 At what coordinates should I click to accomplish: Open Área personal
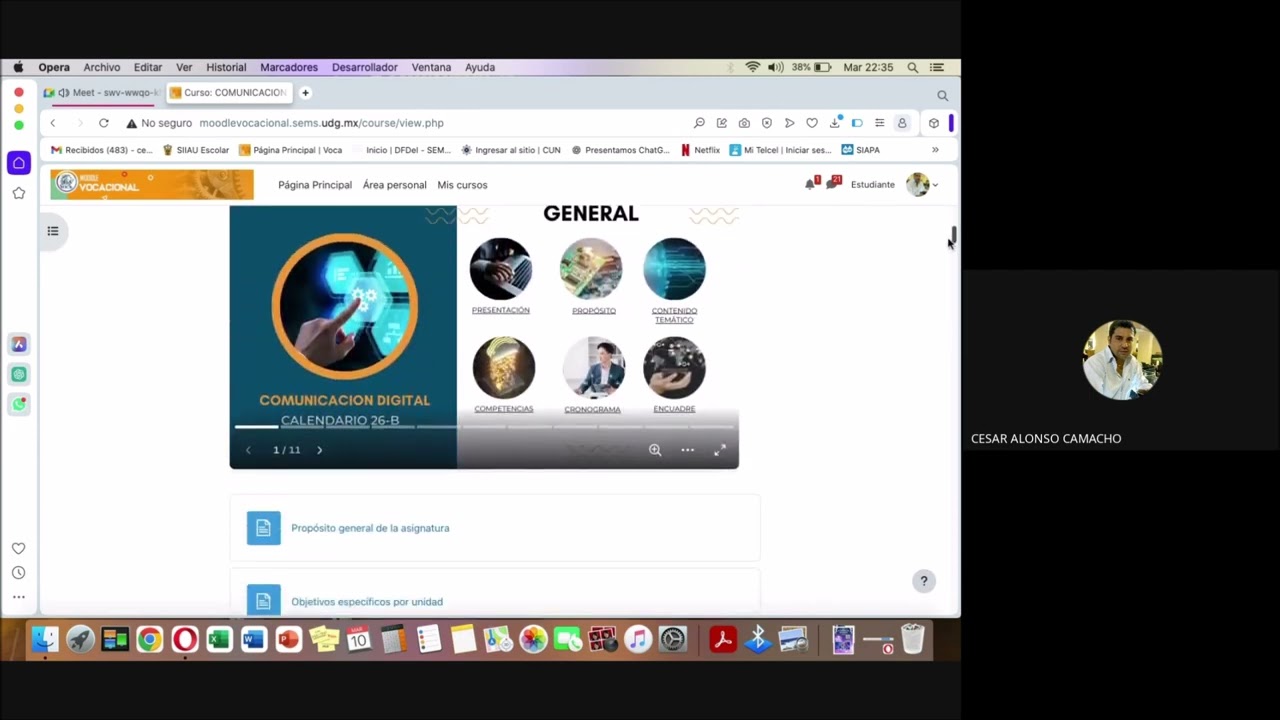394,185
